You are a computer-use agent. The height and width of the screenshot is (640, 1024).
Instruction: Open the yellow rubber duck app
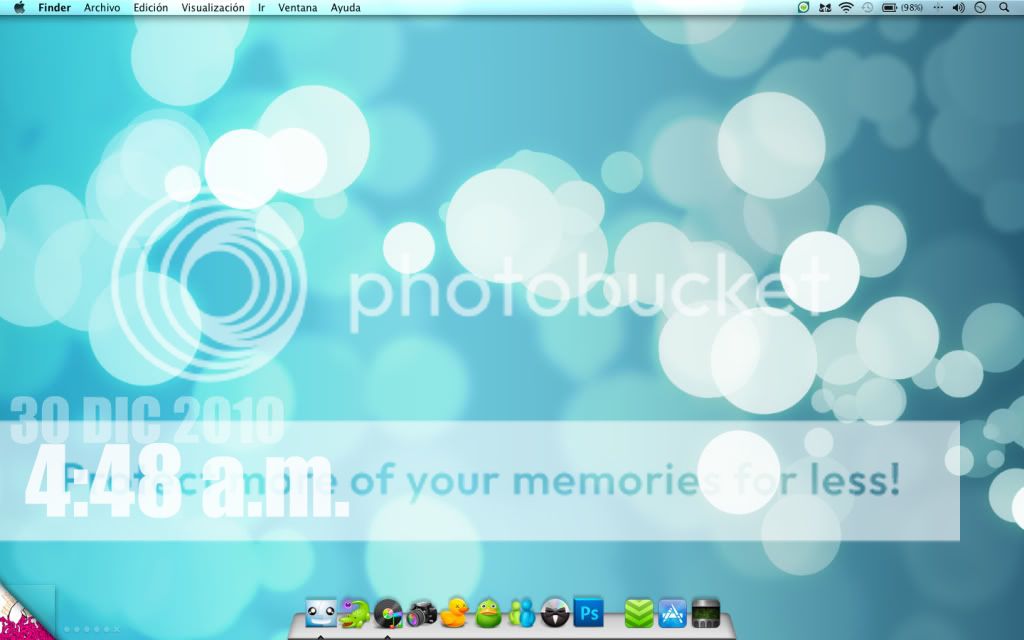[x=456, y=611]
